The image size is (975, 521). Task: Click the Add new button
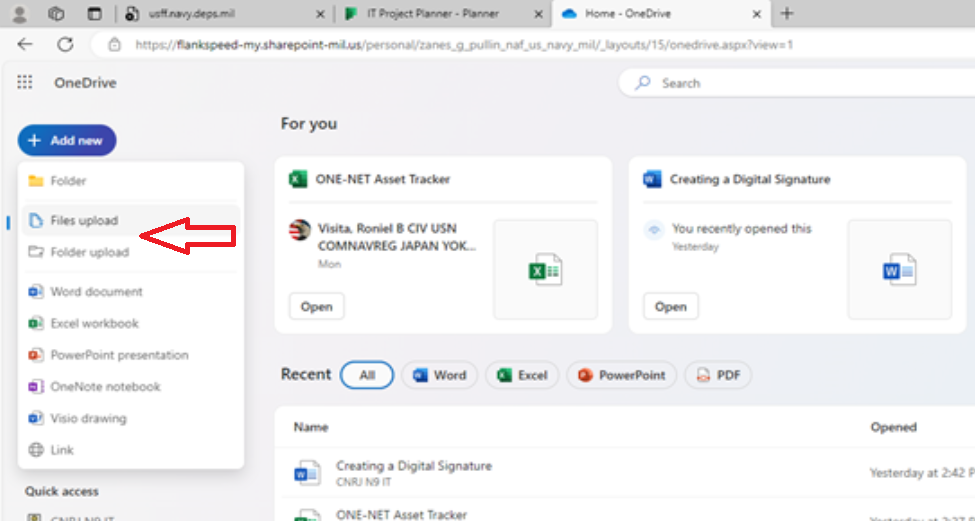tap(67, 141)
